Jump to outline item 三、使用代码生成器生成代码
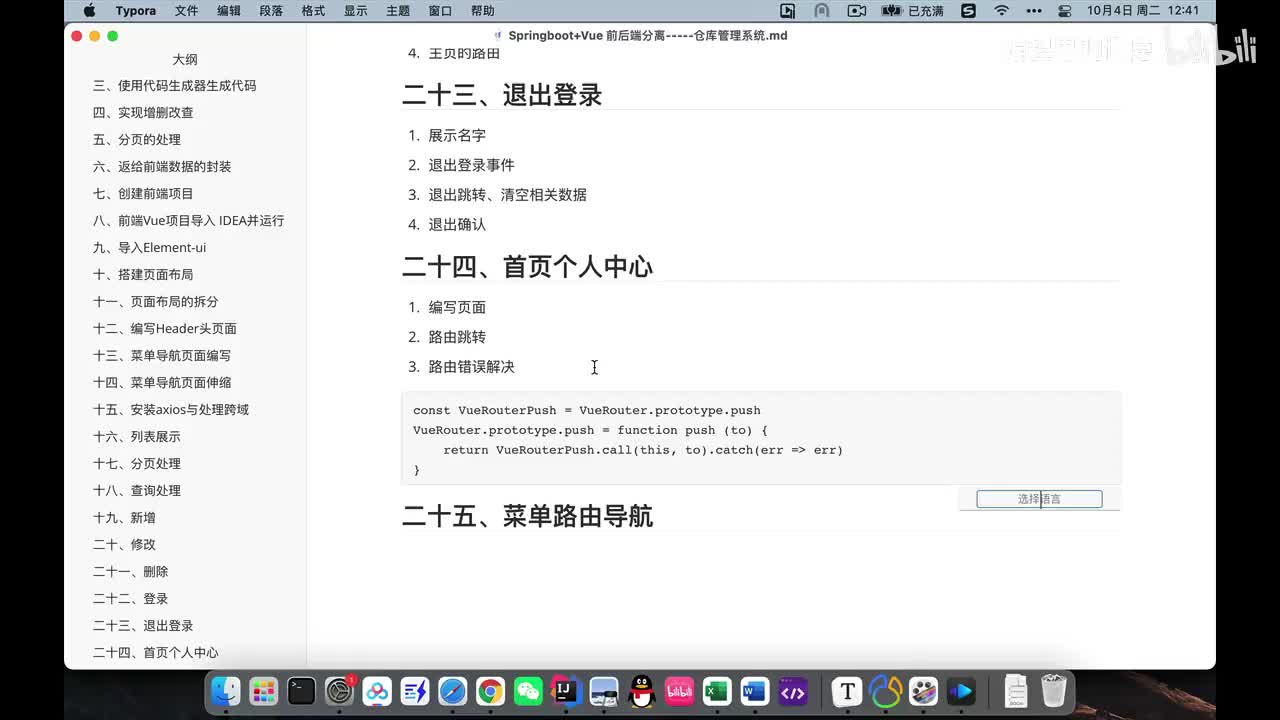Screen dimensions: 1280x720 174,86
